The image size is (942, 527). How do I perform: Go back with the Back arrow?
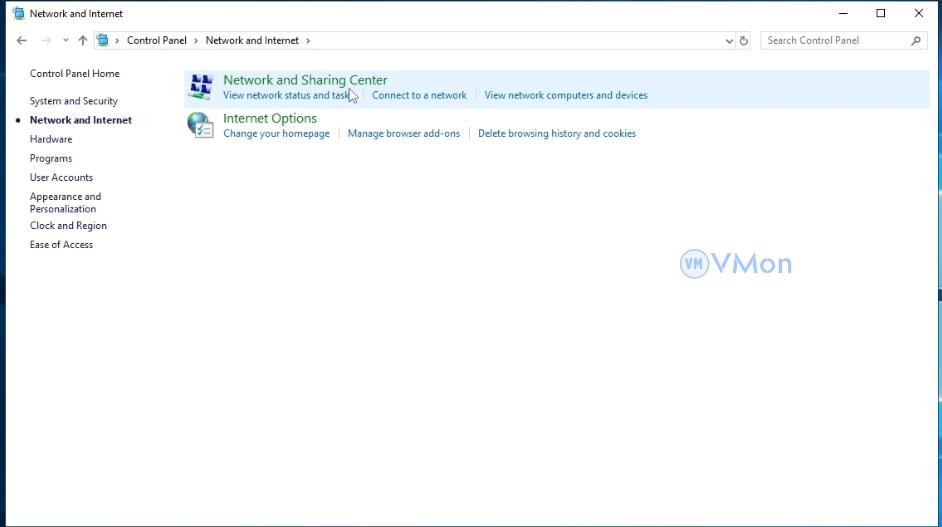[x=22, y=41]
